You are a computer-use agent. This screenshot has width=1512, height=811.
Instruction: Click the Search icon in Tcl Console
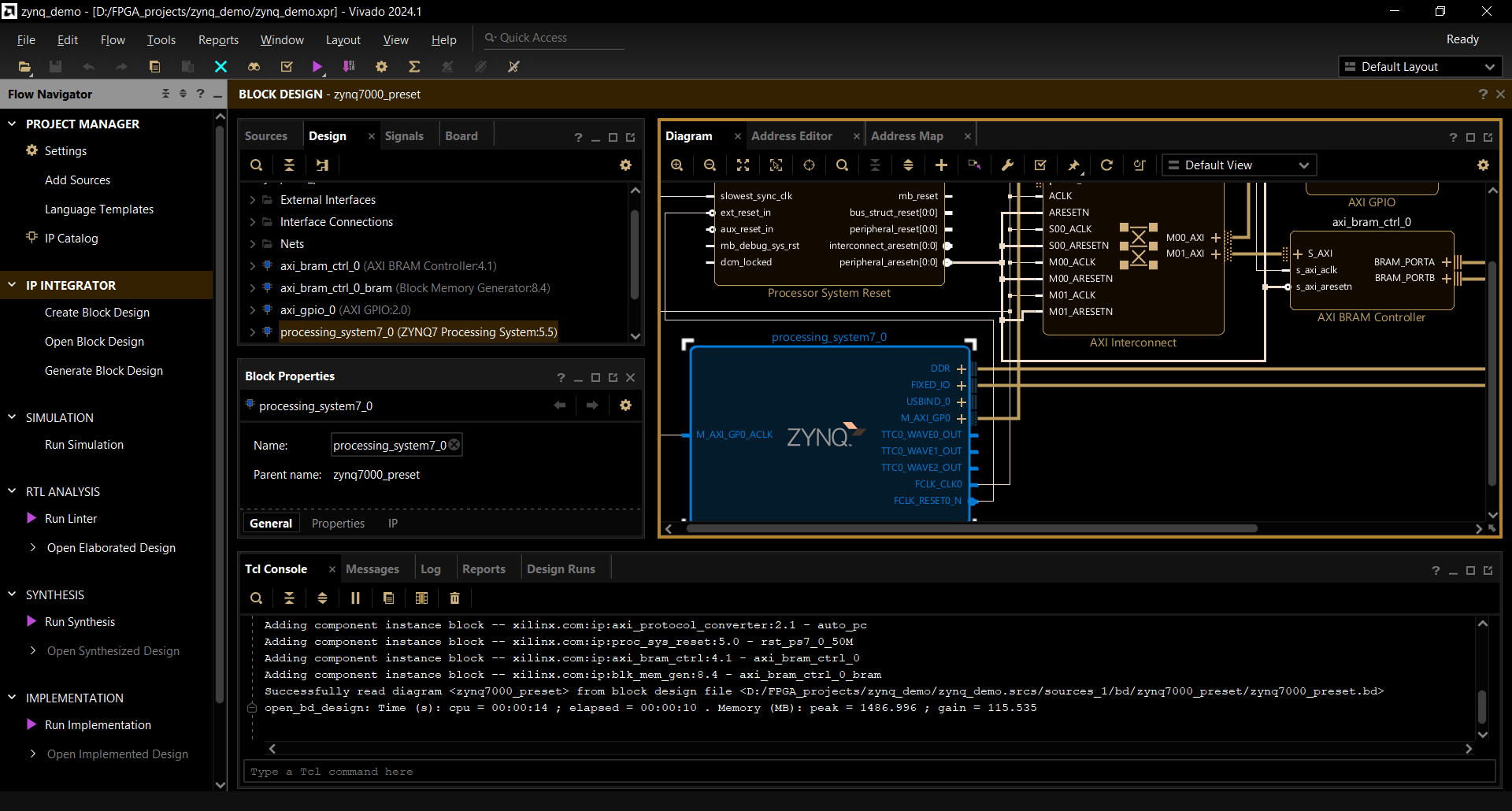(x=256, y=598)
